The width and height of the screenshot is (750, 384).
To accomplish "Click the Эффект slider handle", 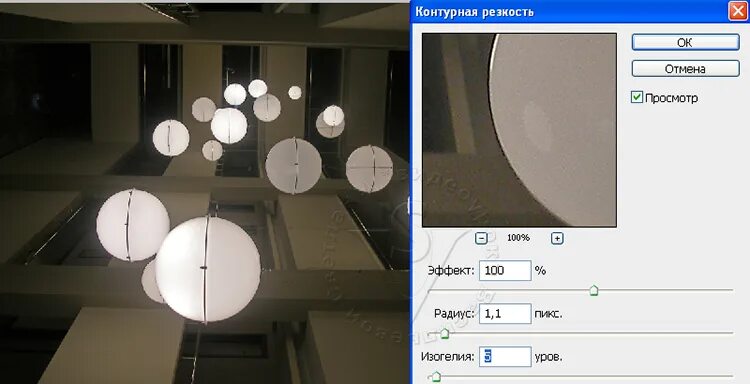I will 594,290.
